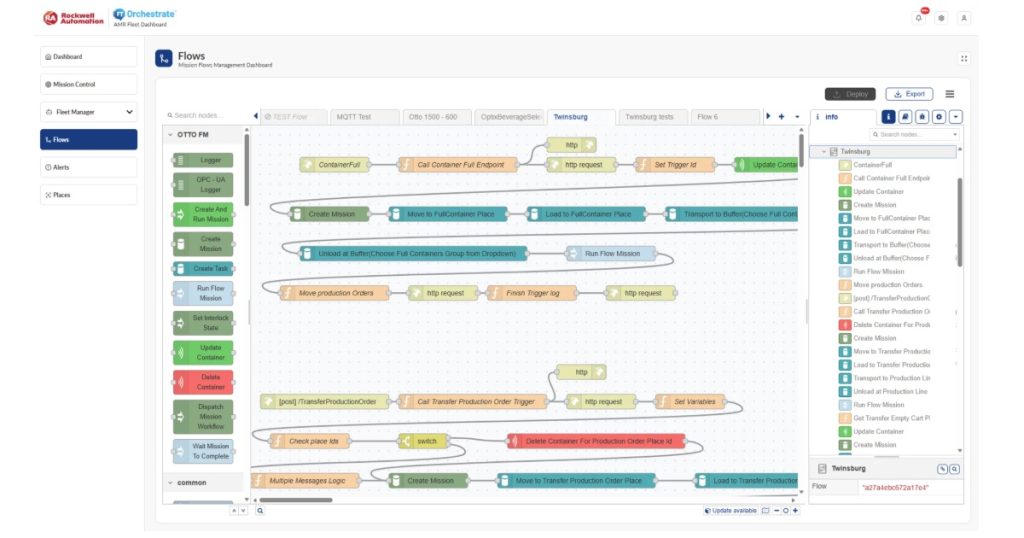Open the user profile icon
This screenshot has height=538, width=1024.
[964, 18]
